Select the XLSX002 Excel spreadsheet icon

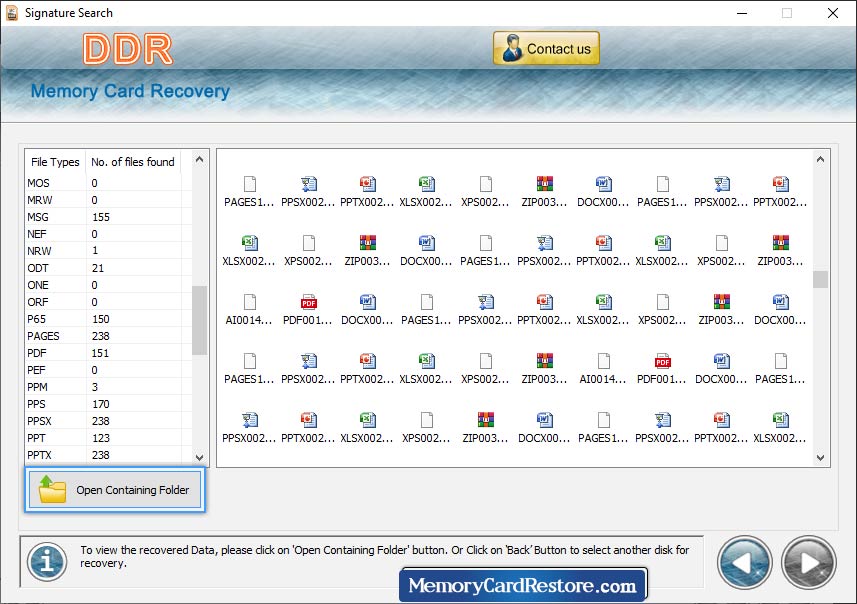tap(426, 183)
